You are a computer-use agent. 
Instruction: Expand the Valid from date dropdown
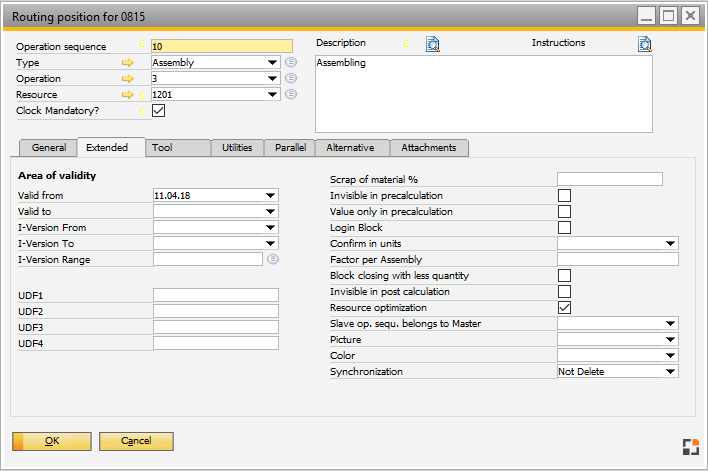[x=271, y=196]
